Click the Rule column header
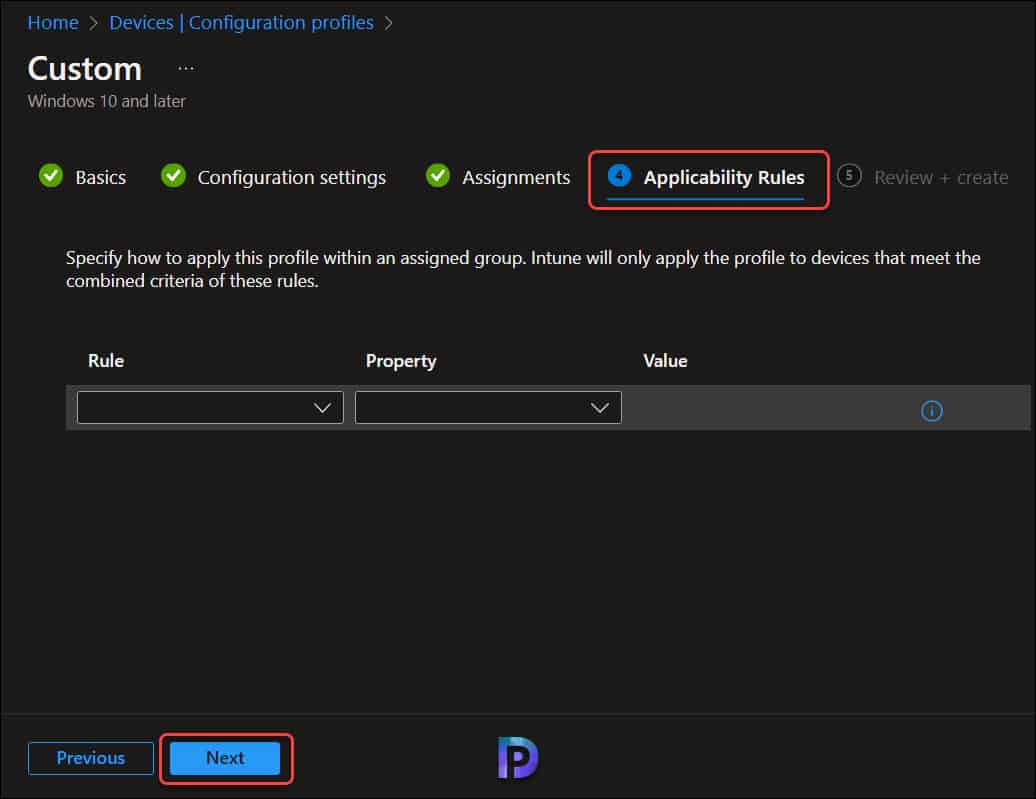Screen dimensions: 1036x799 click(x=106, y=361)
